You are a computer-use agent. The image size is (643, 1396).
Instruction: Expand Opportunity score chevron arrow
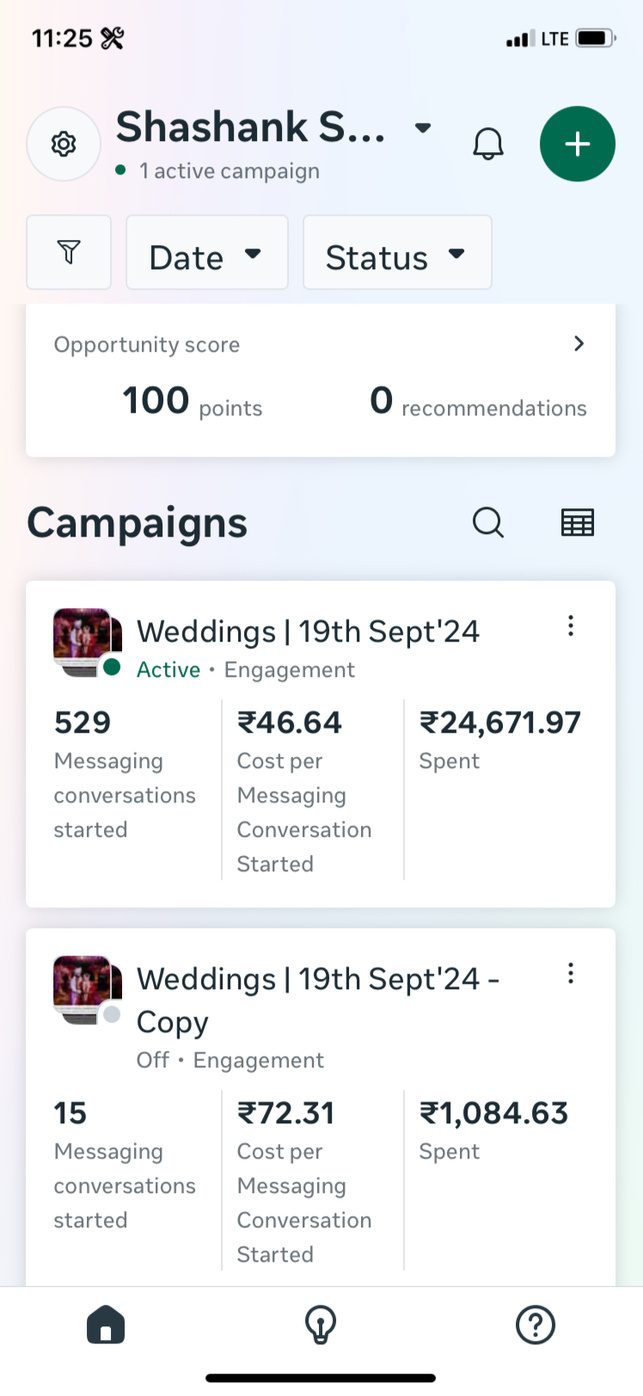(x=579, y=344)
